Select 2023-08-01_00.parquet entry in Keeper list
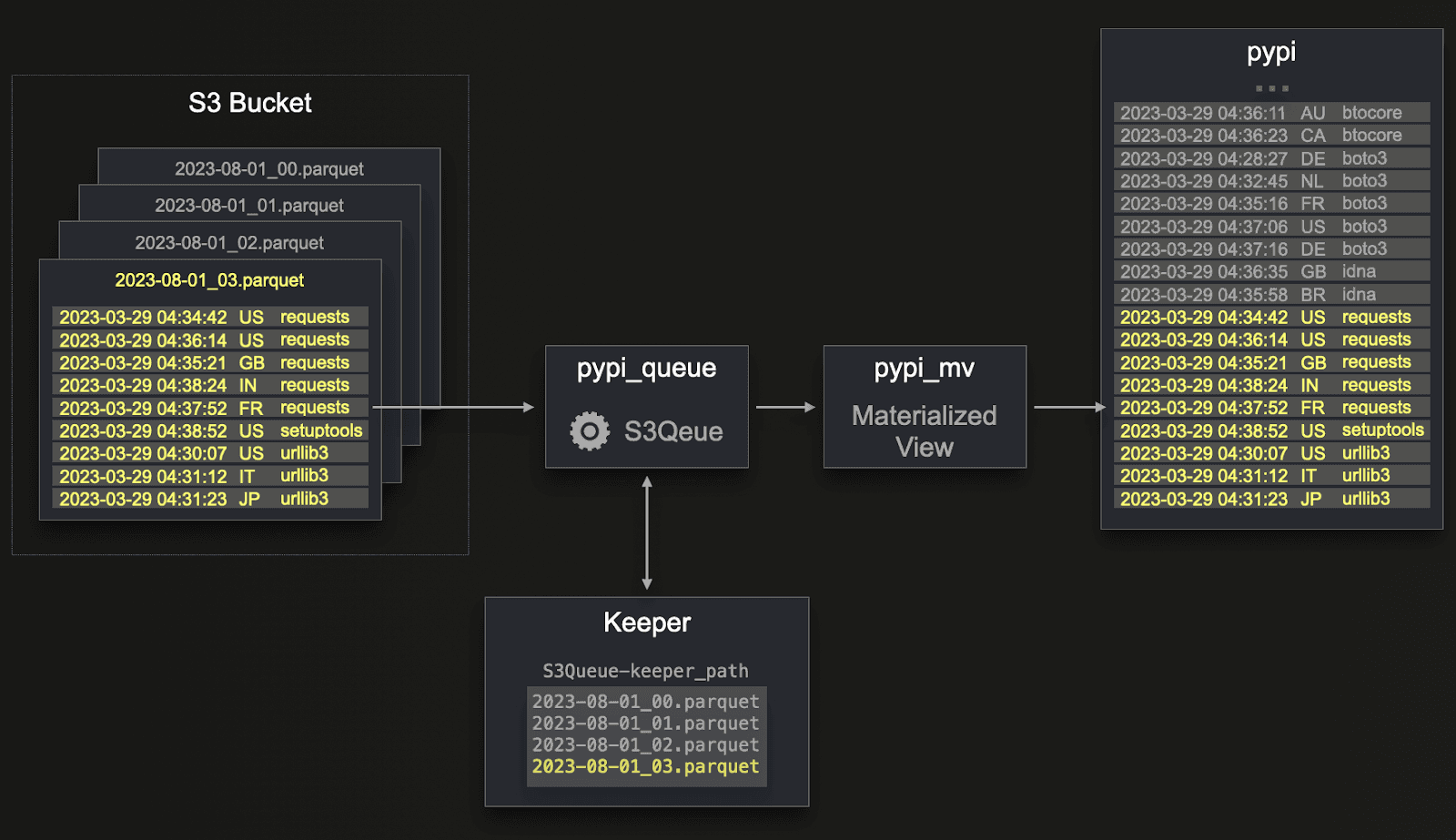The height and width of the screenshot is (840, 1456). (646, 702)
